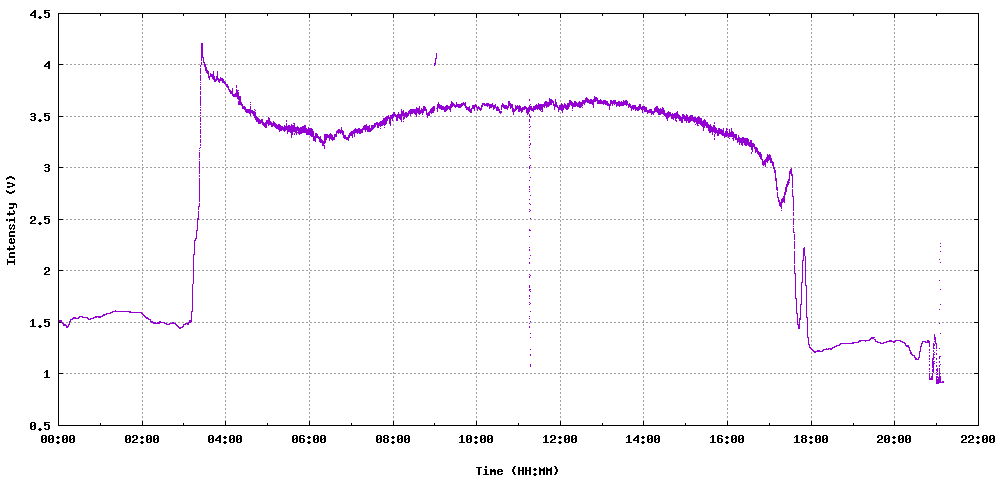Select the 04:00 x-axis tick label
This screenshot has height=480, width=1000.
pos(225,439)
